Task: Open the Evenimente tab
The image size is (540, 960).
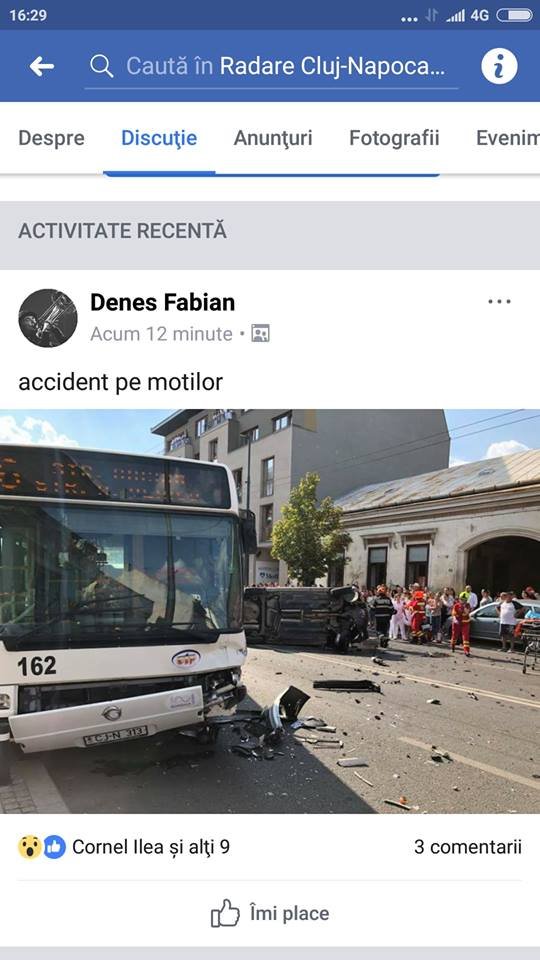Action: click(x=508, y=138)
